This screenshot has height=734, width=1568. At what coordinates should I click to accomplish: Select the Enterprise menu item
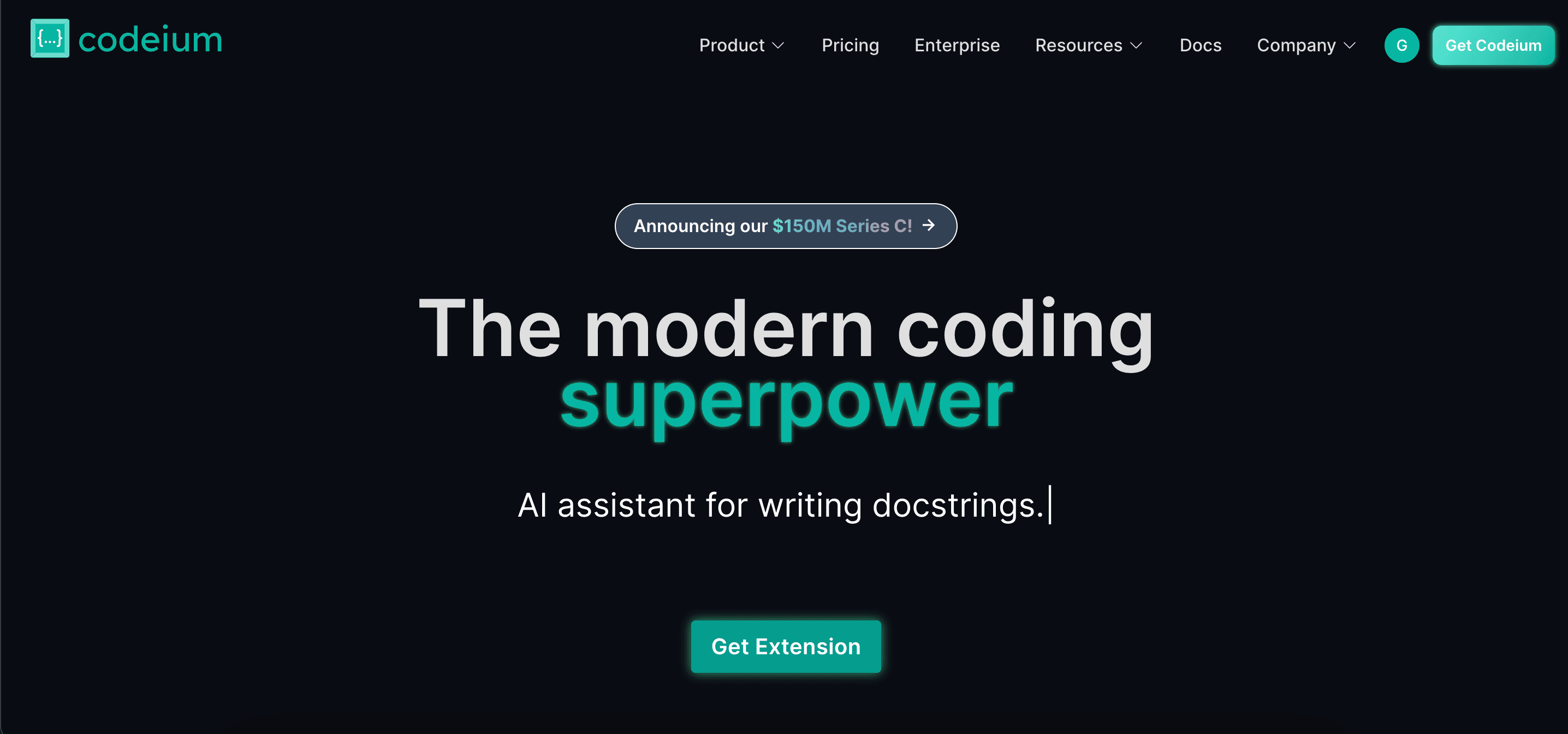point(956,45)
